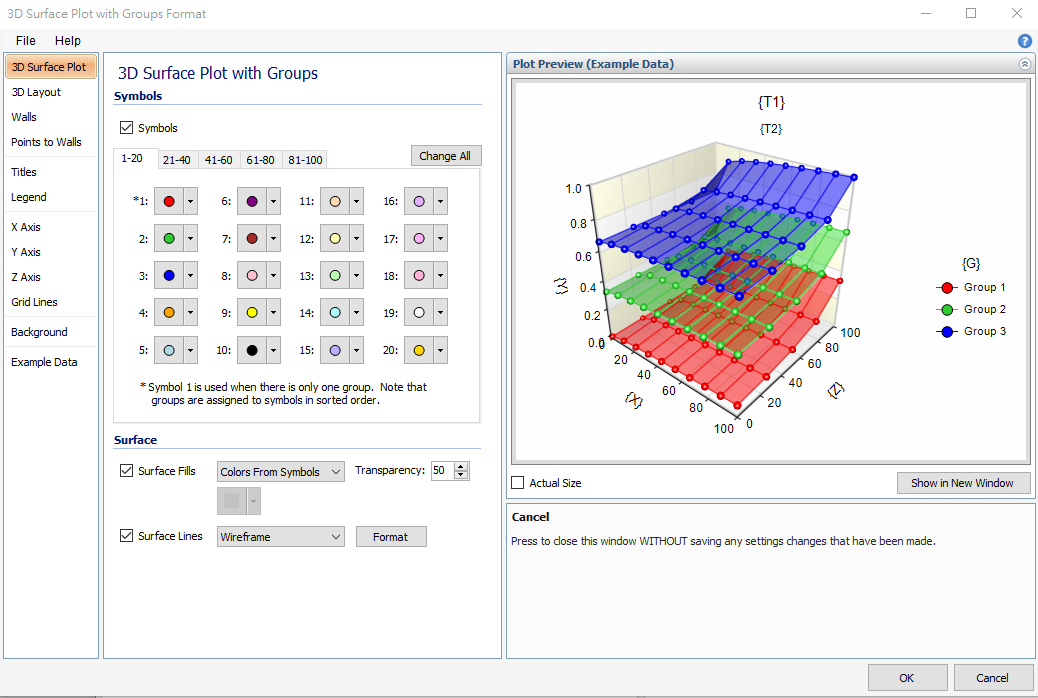Expand the Wireframe surface lines dropdown

click(280, 537)
